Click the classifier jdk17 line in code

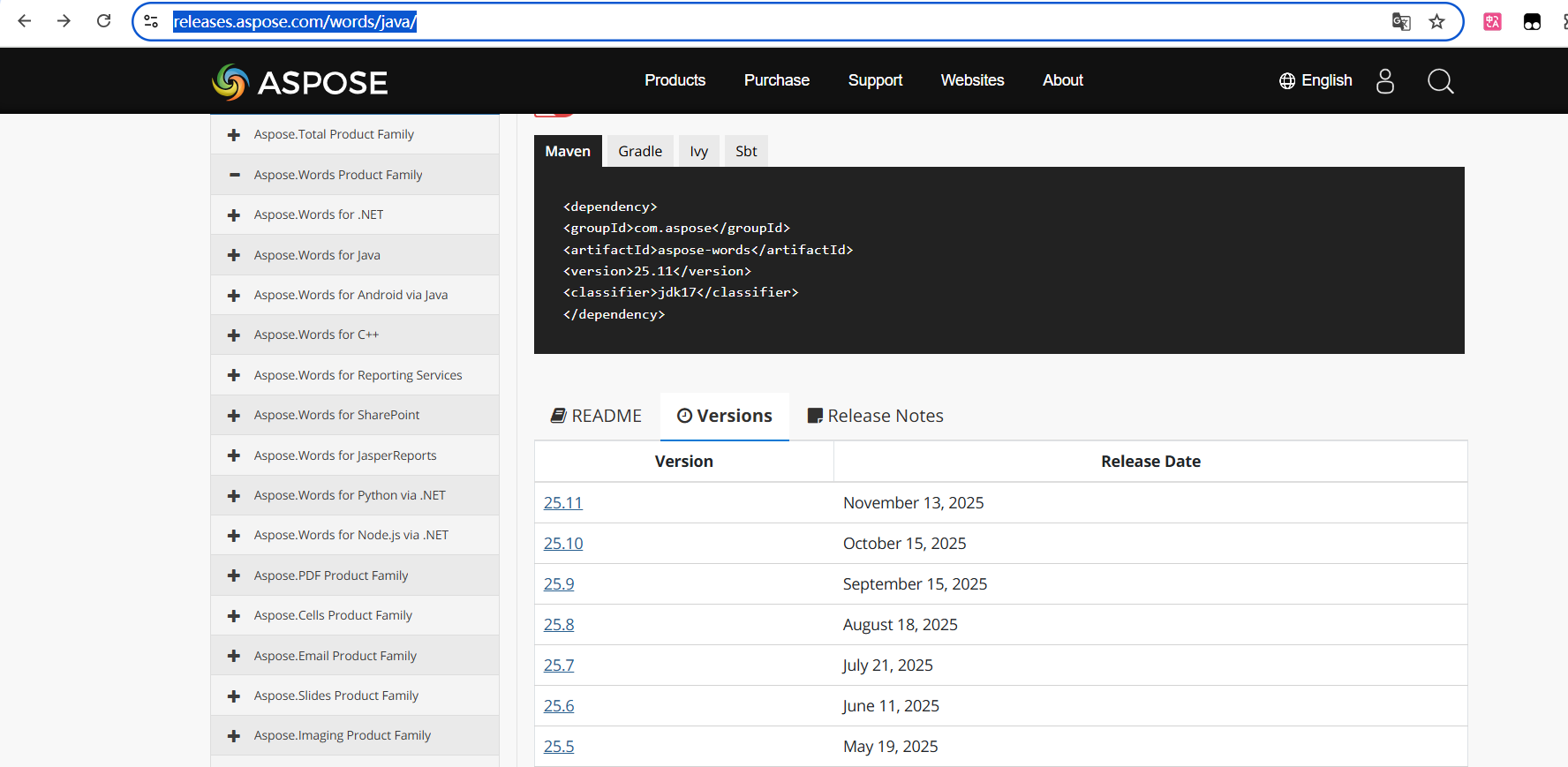pos(681,292)
